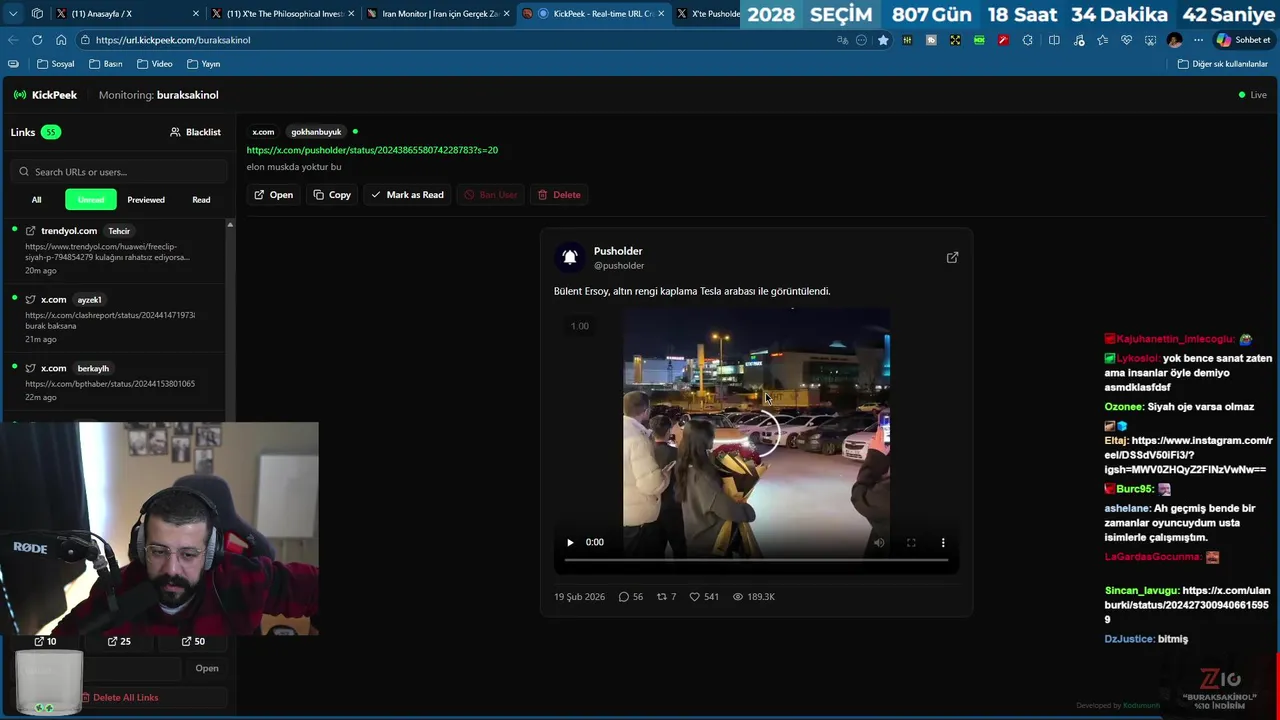Click the Pusholder profile avatar
This screenshot has width=1280, height=720.
tap(569, 258)
